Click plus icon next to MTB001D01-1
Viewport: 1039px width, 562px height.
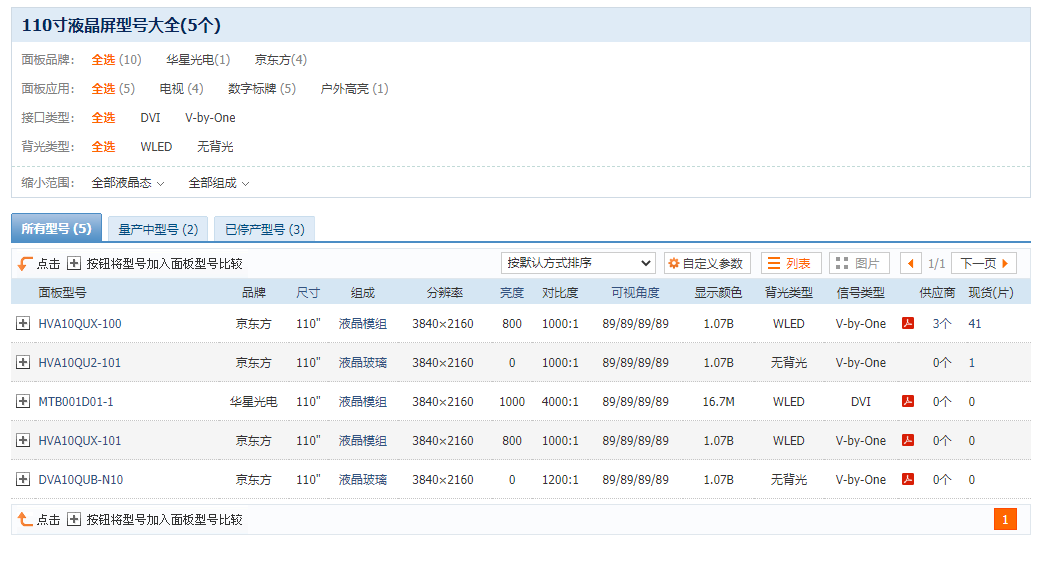pyautogui.click(x=23, y=401)
